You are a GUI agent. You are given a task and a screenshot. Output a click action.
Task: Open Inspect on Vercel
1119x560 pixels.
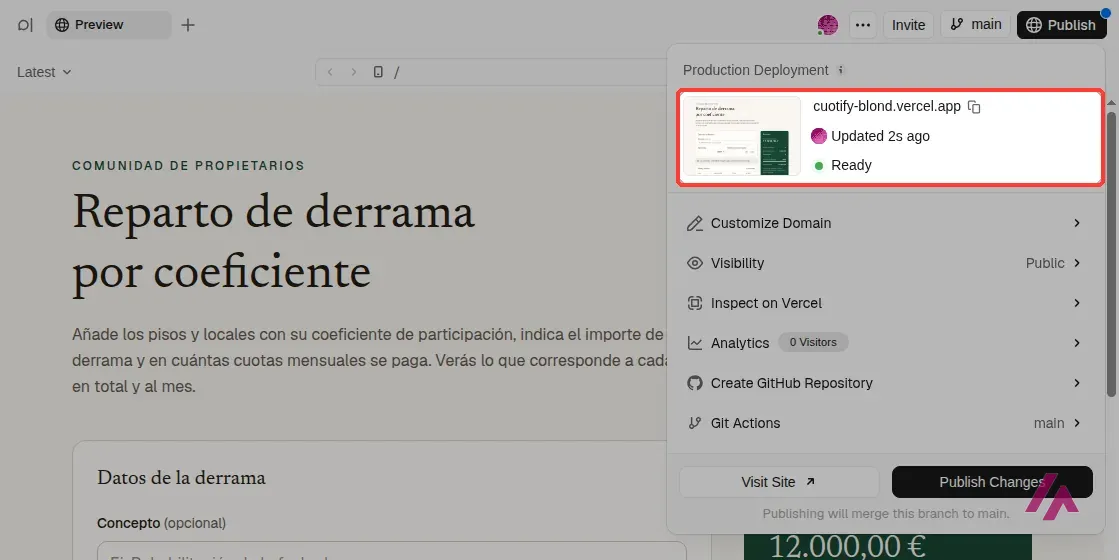[885, 303]
